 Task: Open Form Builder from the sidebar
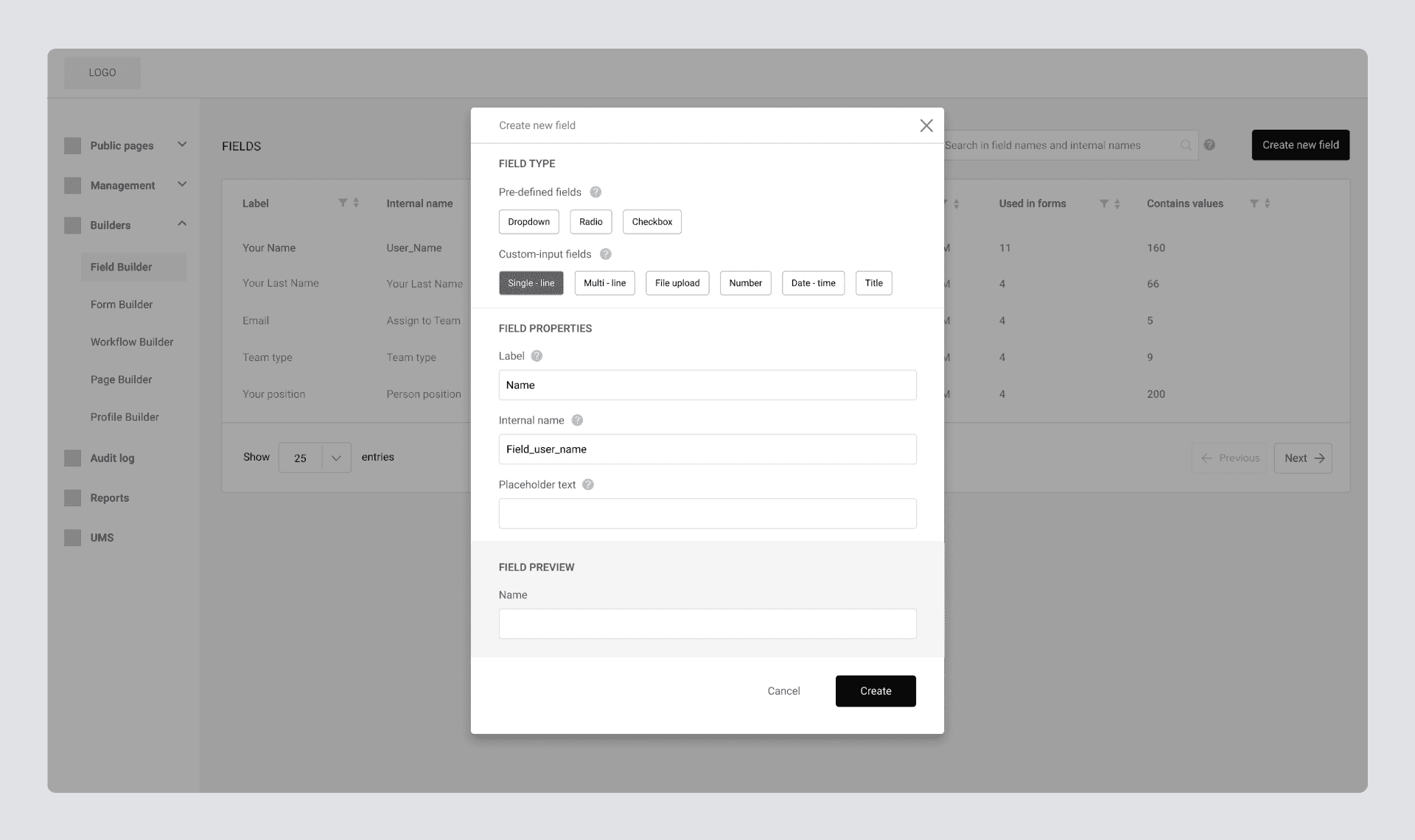tap(122, 304)
